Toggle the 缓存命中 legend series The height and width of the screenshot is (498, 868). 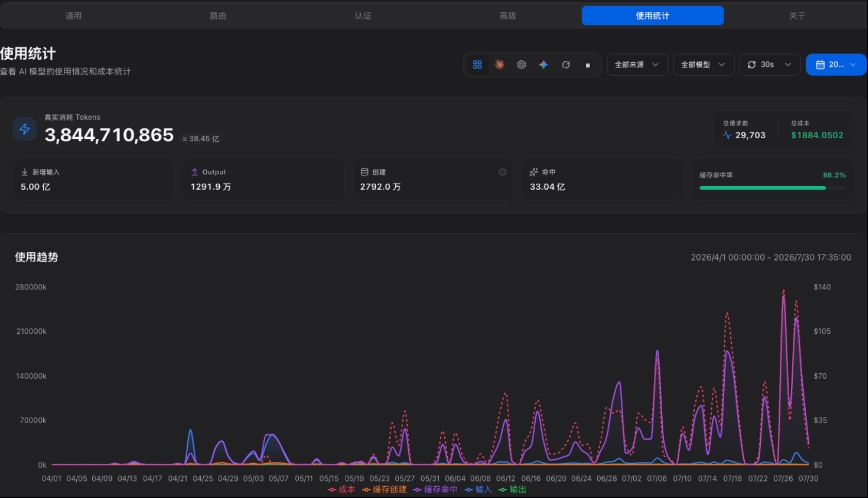pyautogui.click(x=435, y=490)
